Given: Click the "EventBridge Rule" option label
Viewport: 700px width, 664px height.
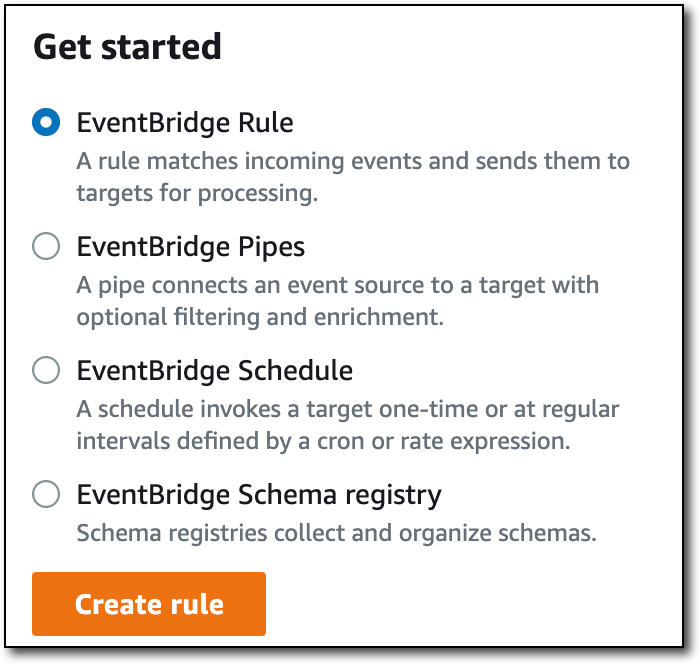Looking at the screenshot, I should point(185,123).
